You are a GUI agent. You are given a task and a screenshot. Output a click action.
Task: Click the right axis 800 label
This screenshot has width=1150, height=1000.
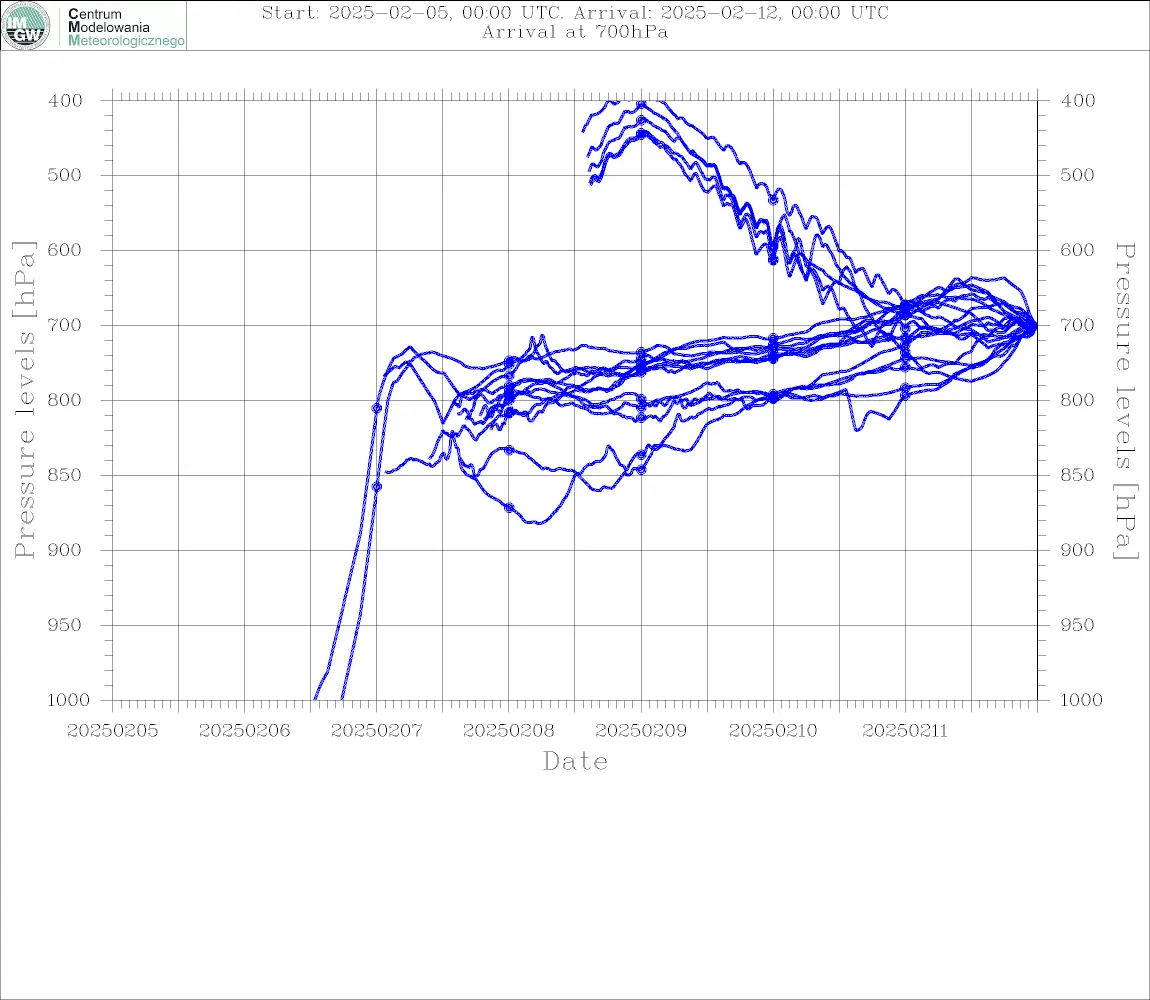[x=1077, y=401]
